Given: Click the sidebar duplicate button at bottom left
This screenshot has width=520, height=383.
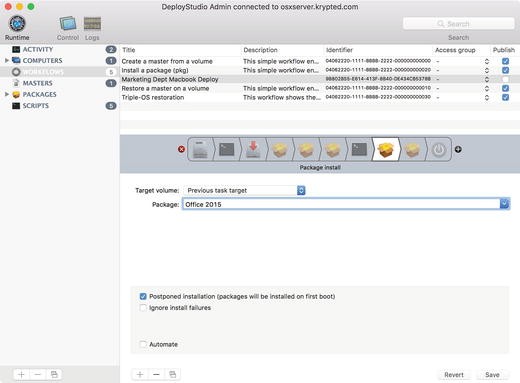Looking at the screenshot, I should [x=54, y=375].
